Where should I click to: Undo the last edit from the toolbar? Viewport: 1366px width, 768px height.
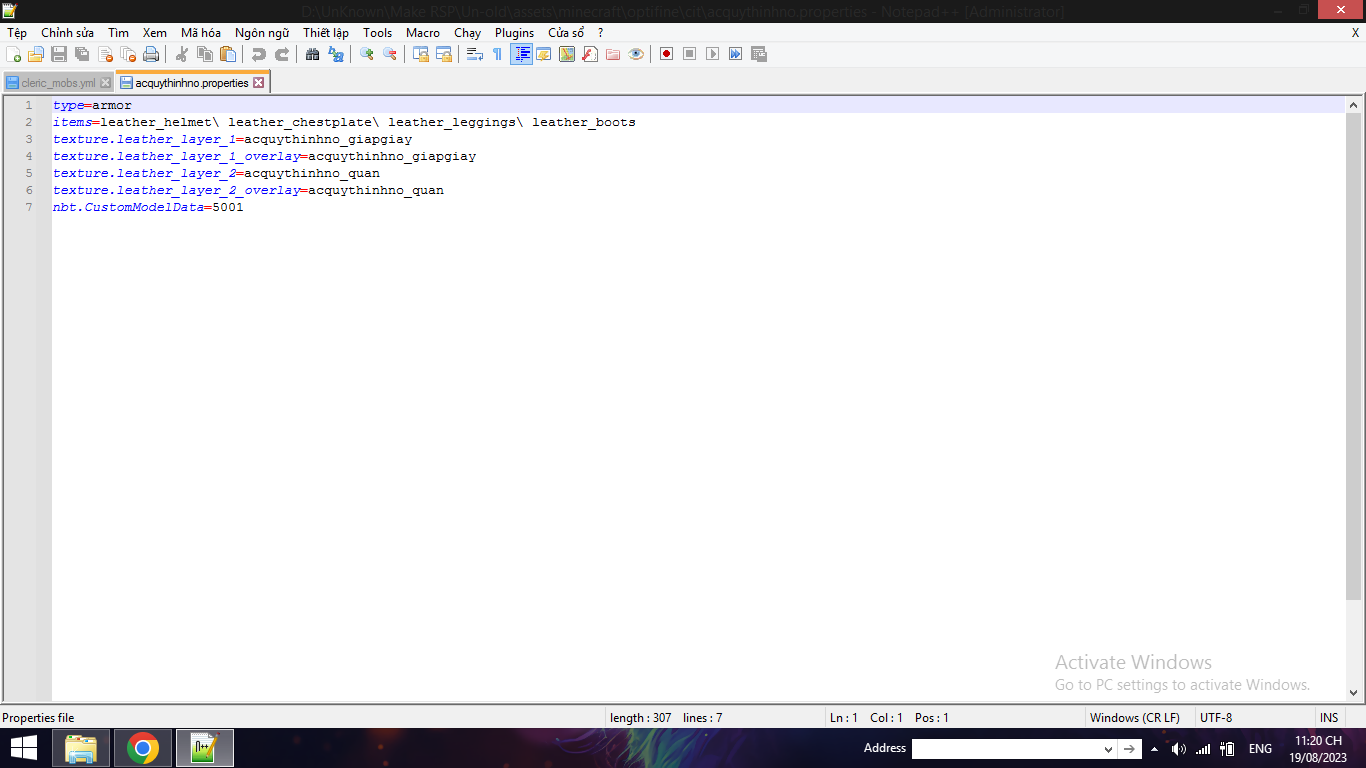tap(259, 54)
